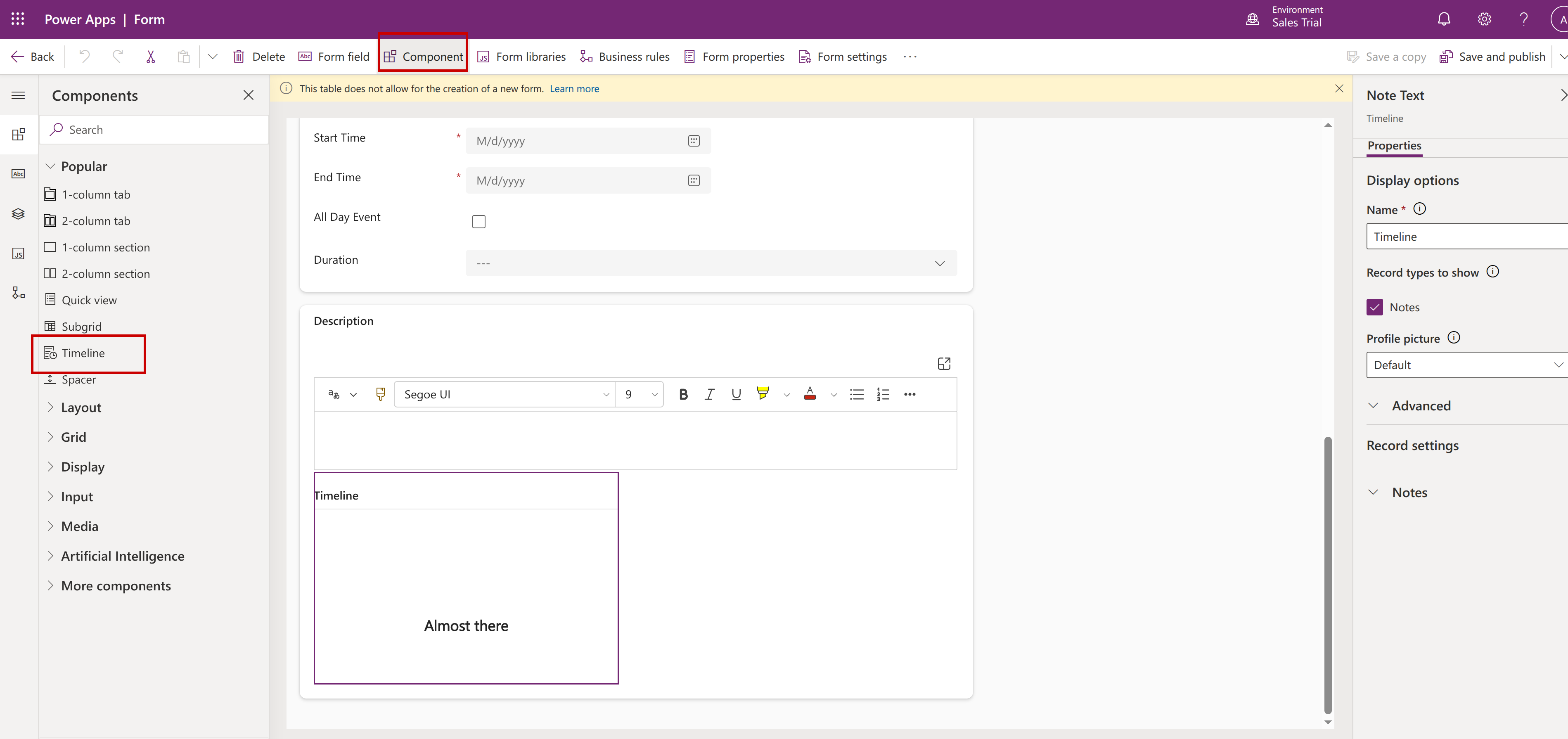
Task: Click the Underline formatting icon
Action: (x=736, y=394)
